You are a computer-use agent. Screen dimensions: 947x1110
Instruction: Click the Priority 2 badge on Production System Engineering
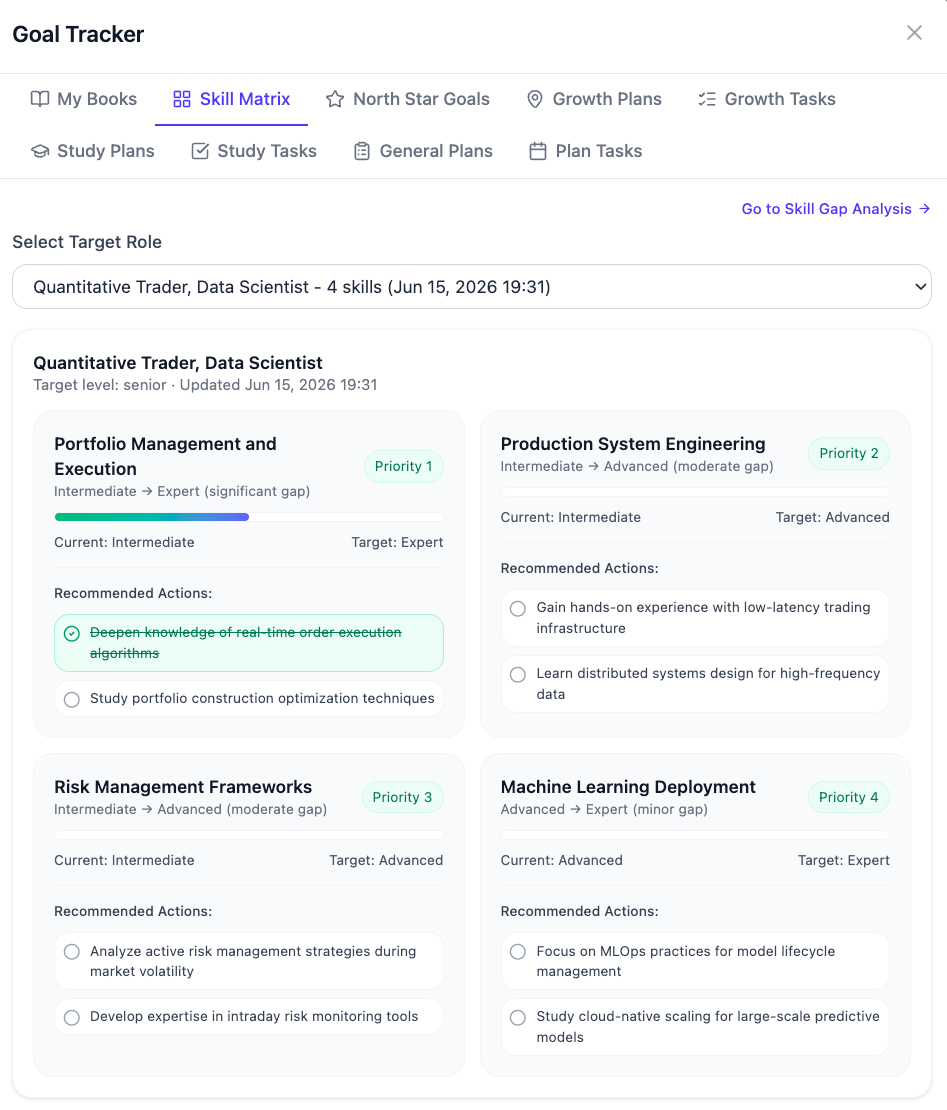pyautogui.click(x=849, y=453)
